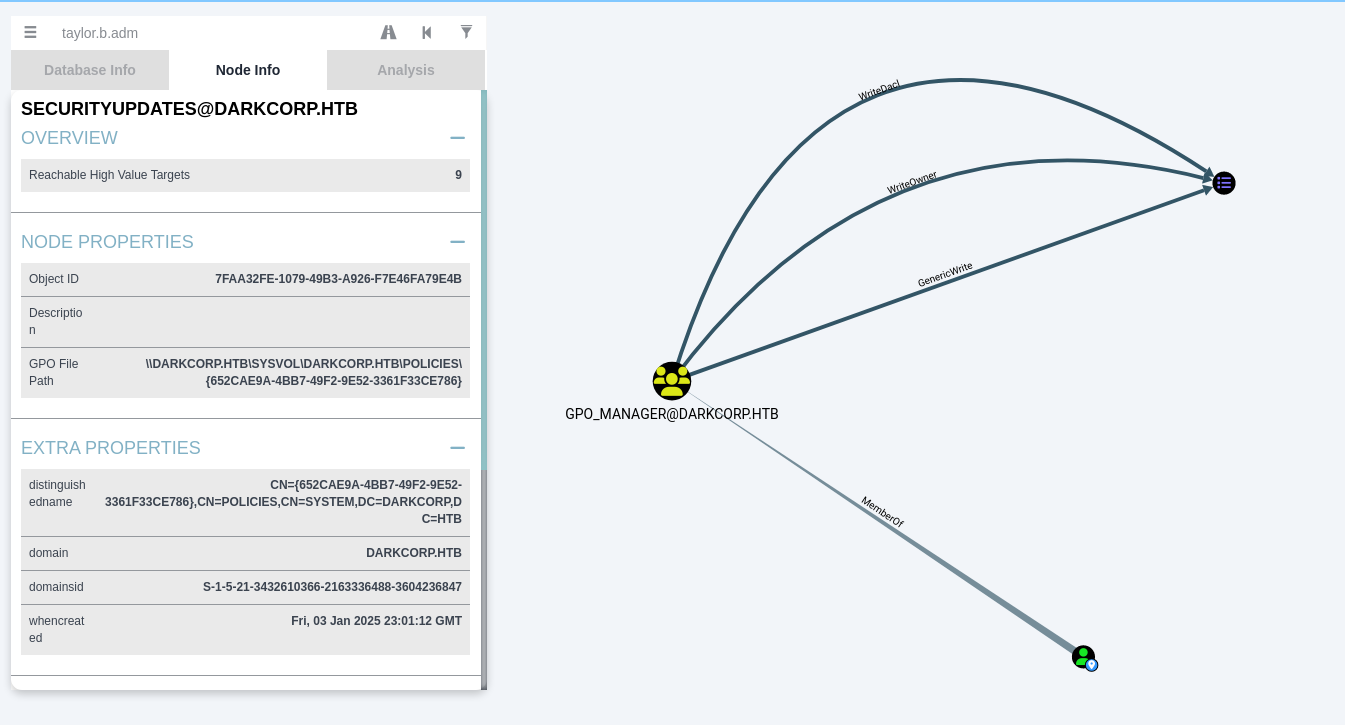Image resolution: width=1345 pixels, height=725 pixels.
Task: Collapse the Extra Properties section
Action: (457, 448)
